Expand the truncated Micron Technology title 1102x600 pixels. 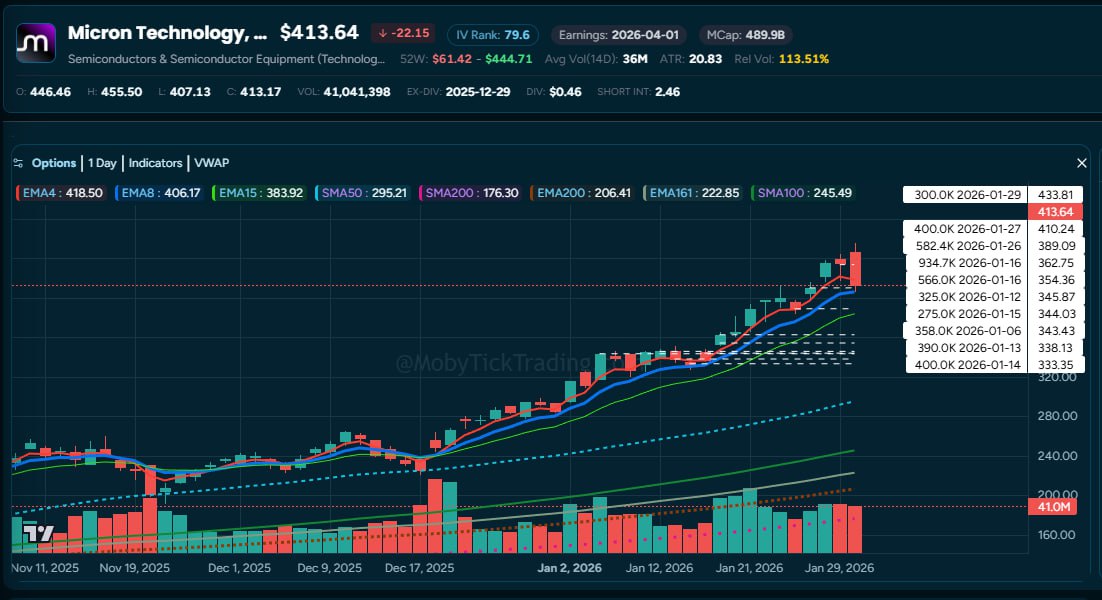pyautogui.click(x=167, y=34)
